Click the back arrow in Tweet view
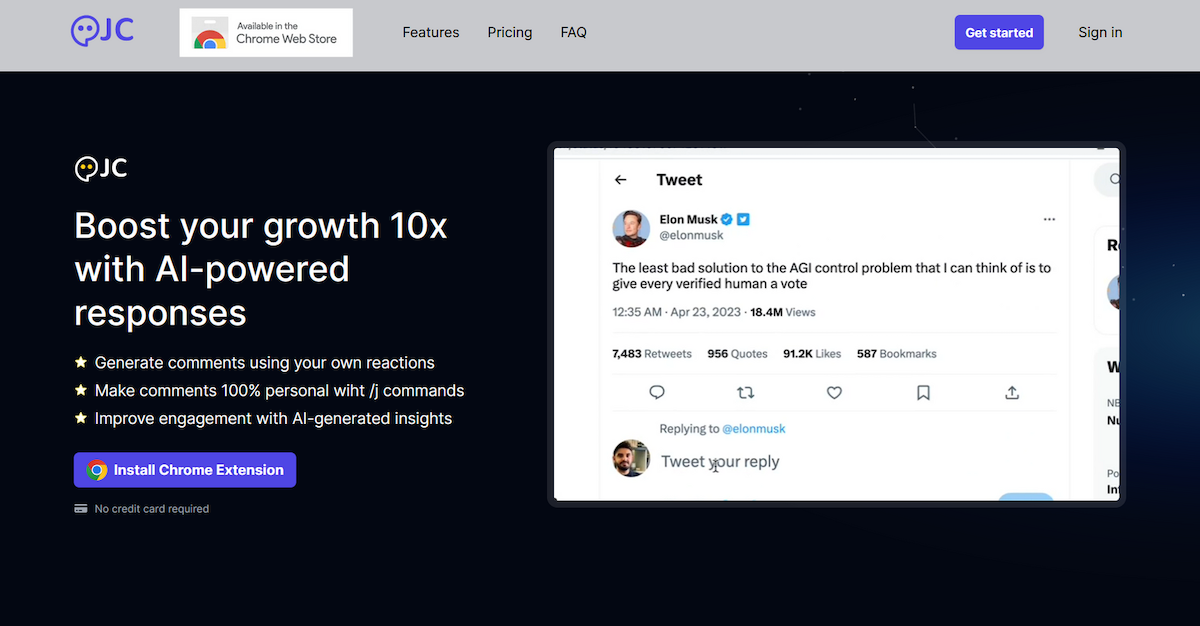1200x626 pixels. pos(620,180)
